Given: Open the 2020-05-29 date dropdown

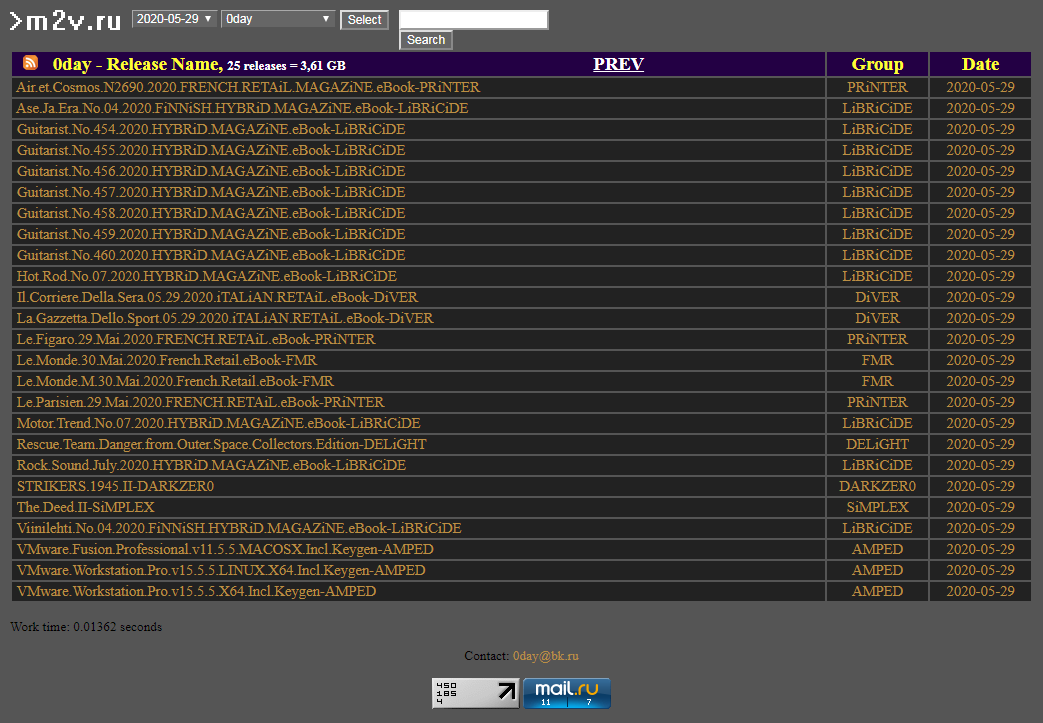Looking at the screenshot, I should [174, 19].
